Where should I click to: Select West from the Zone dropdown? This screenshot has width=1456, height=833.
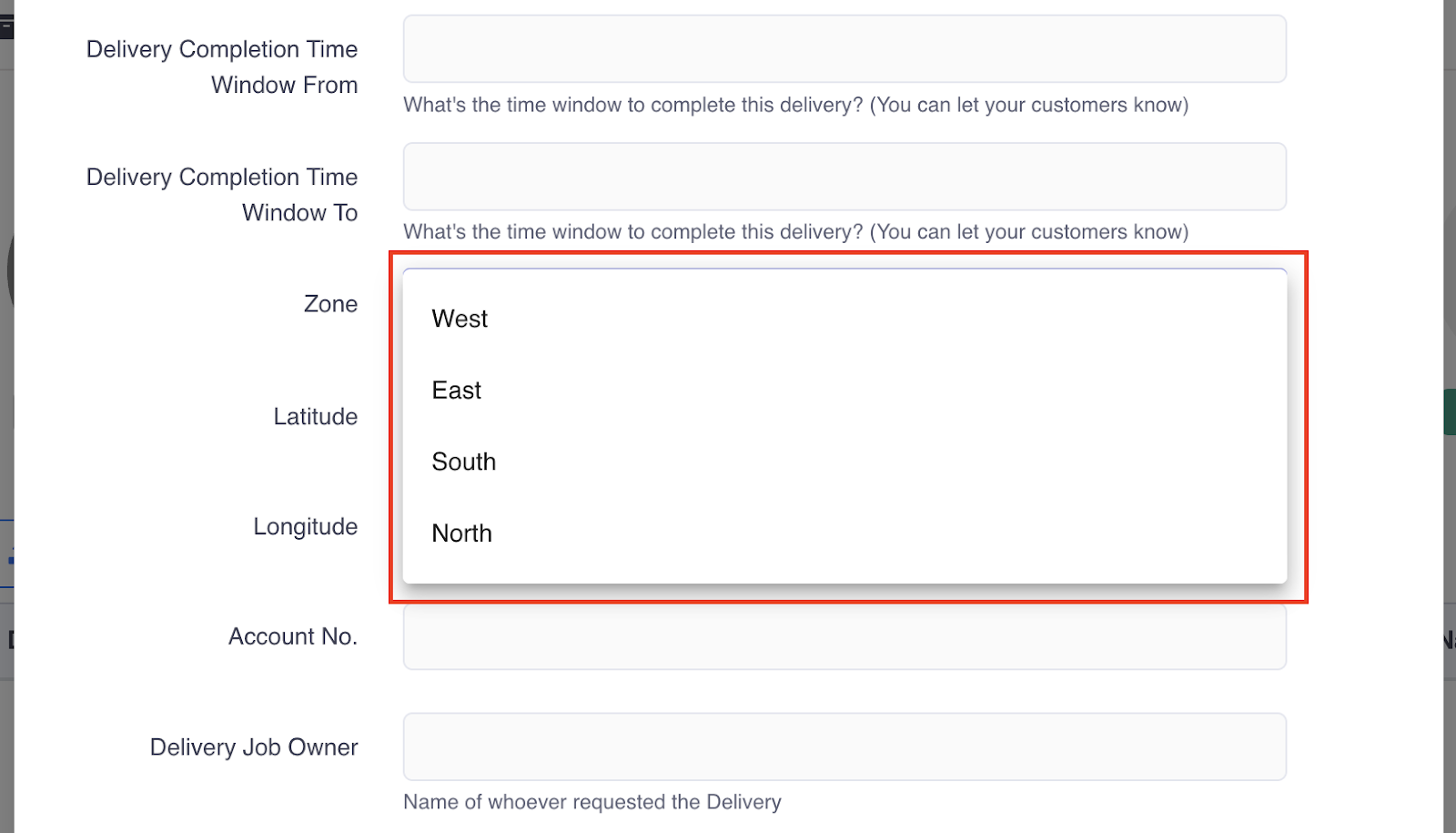[x=844, y=319]
